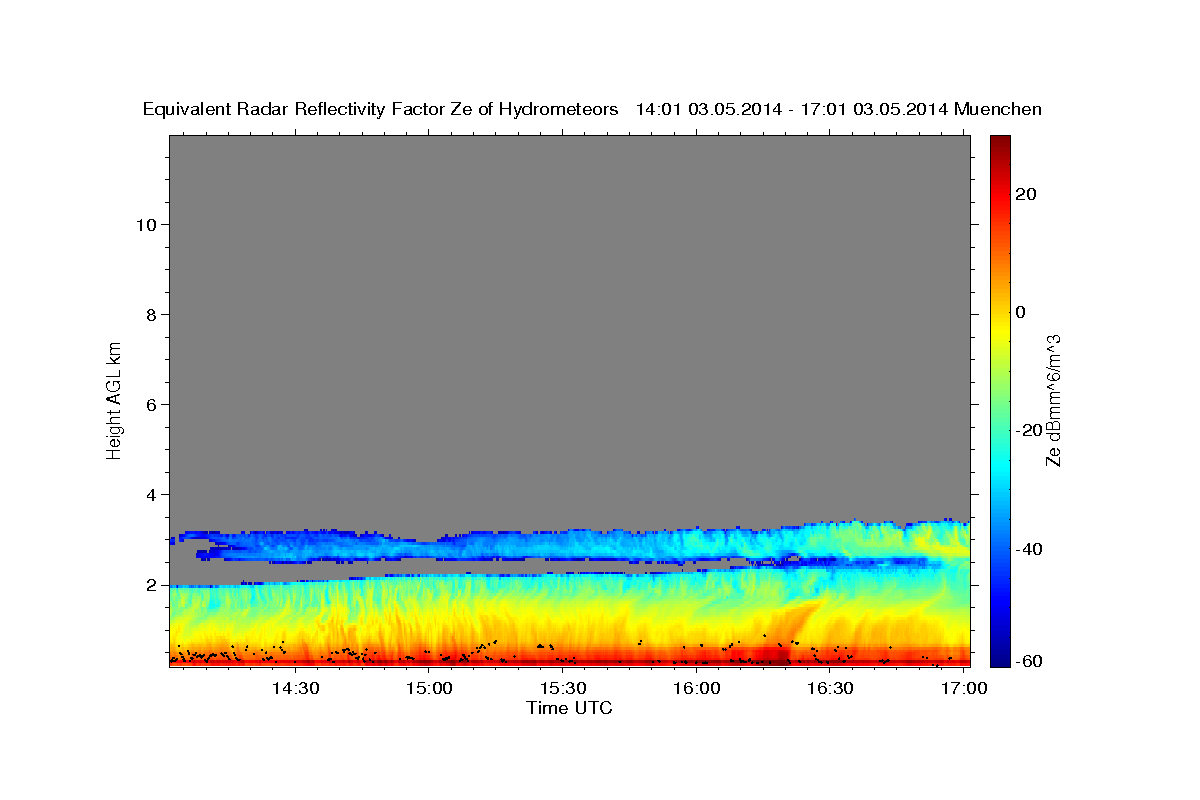Click the 'Ze dBmm^6/m^3' colorbar label
Image resolution: width=1200 pixels, height=800 pixels.
[x=1053, y=400]
